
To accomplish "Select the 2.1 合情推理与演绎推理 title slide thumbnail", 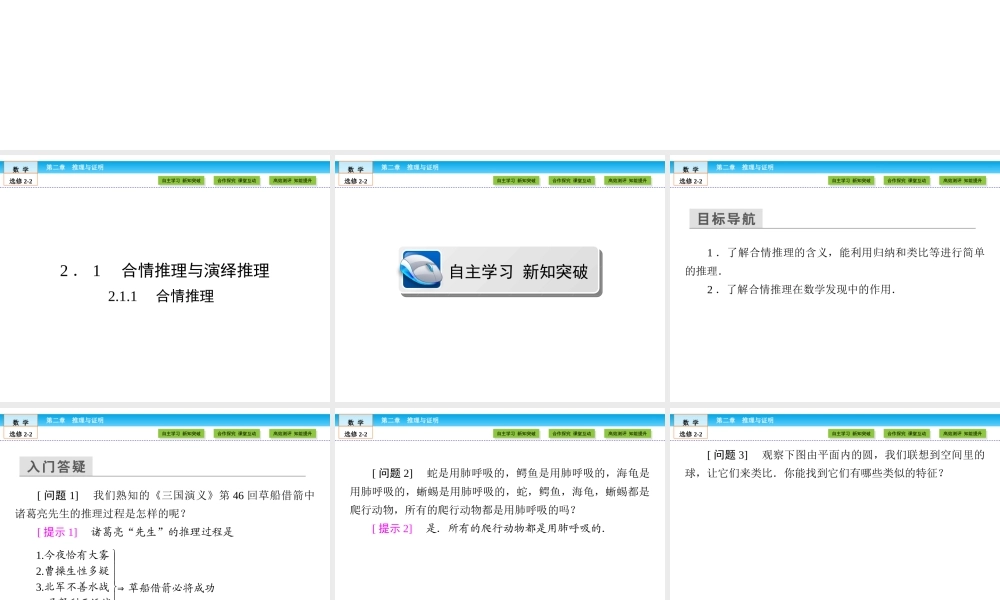I will pyautogui.click(x=166, y=280).
